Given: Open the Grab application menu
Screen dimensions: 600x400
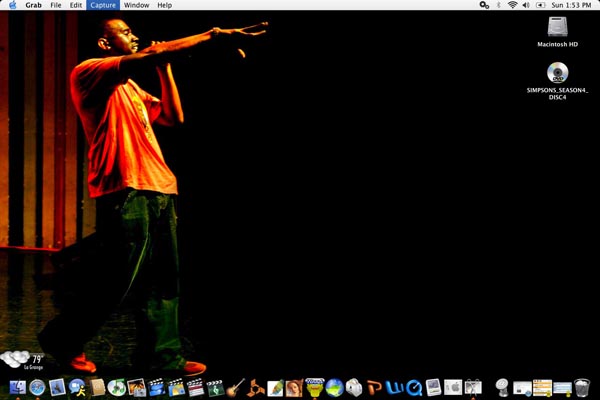Looking at the screenshot, I should click(x=33, y=5).
